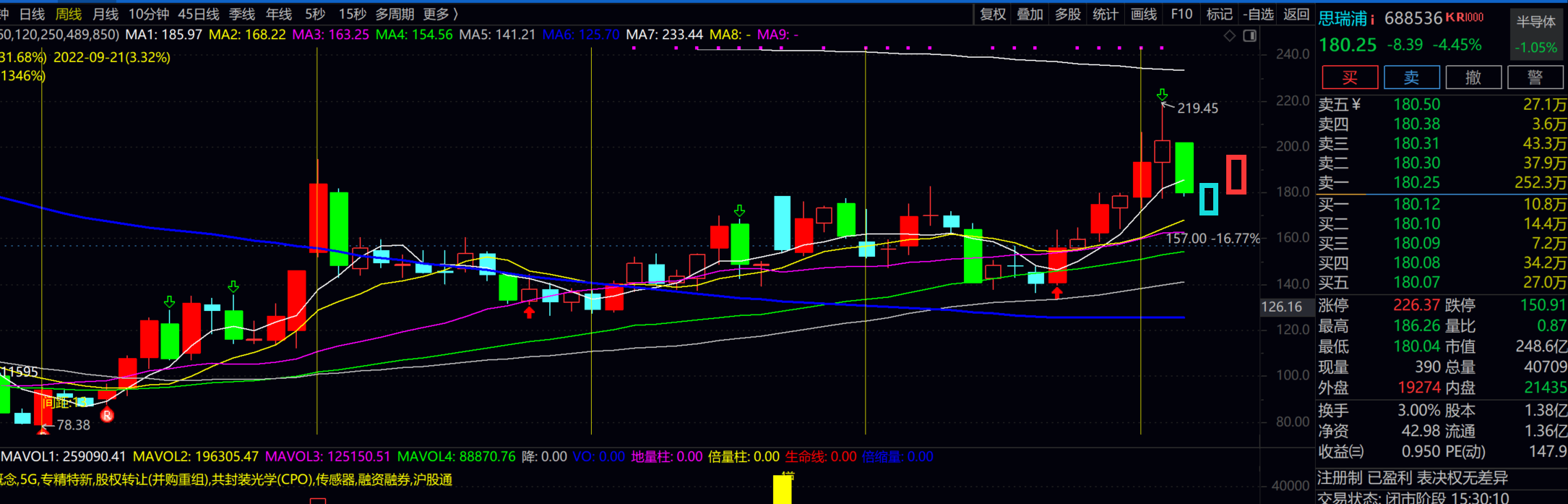
Task: Toggle 复权 price adjustment
Action: (x=992, y=14)
